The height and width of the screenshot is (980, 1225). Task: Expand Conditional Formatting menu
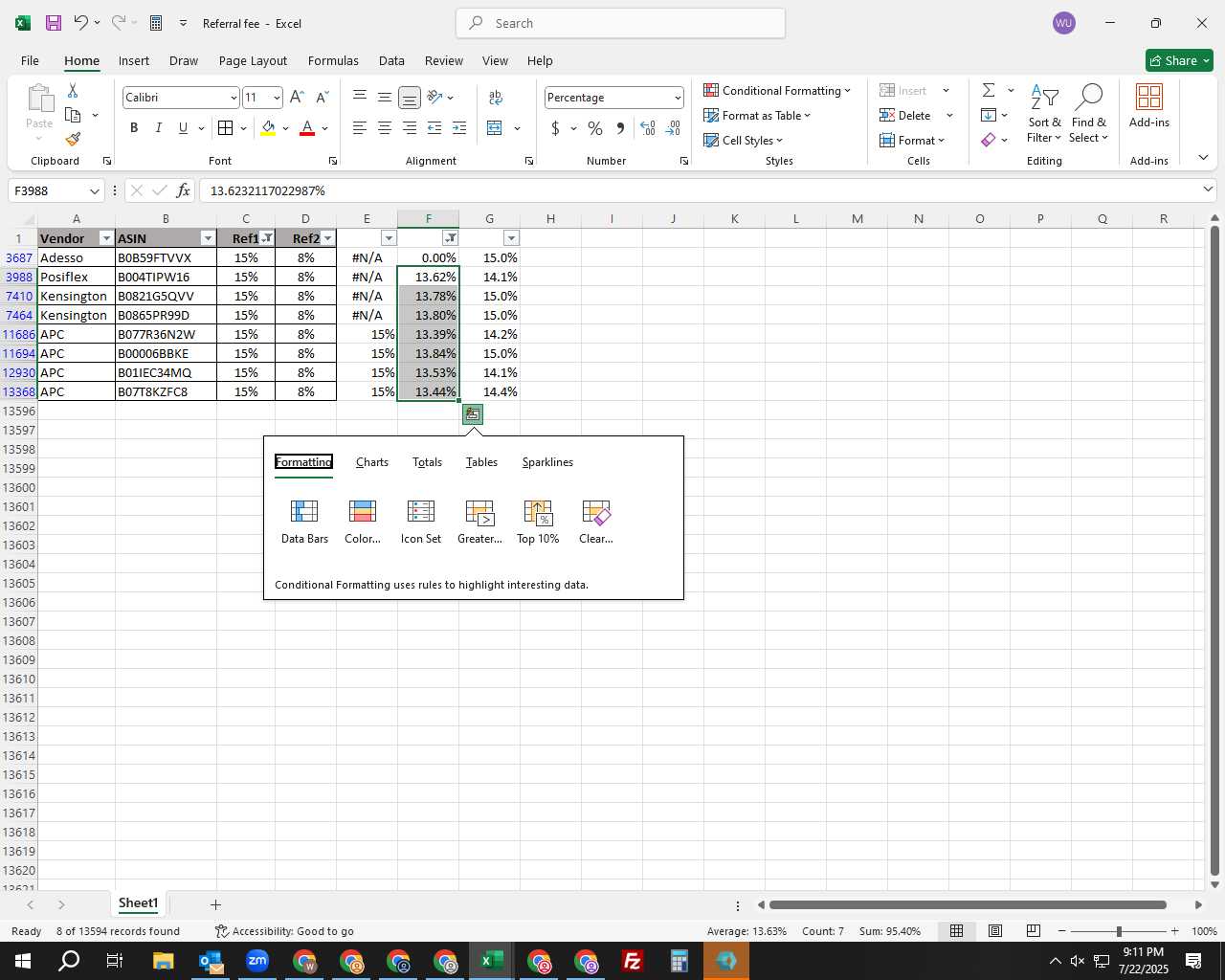777,90
